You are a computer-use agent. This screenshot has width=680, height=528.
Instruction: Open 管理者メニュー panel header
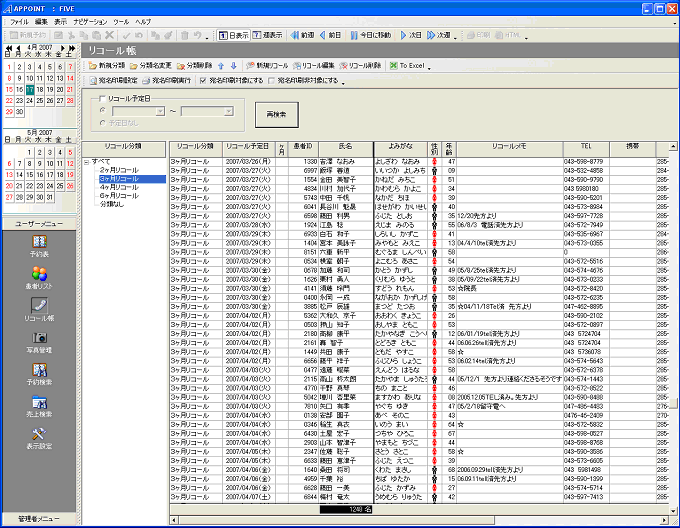click(39, 518)
